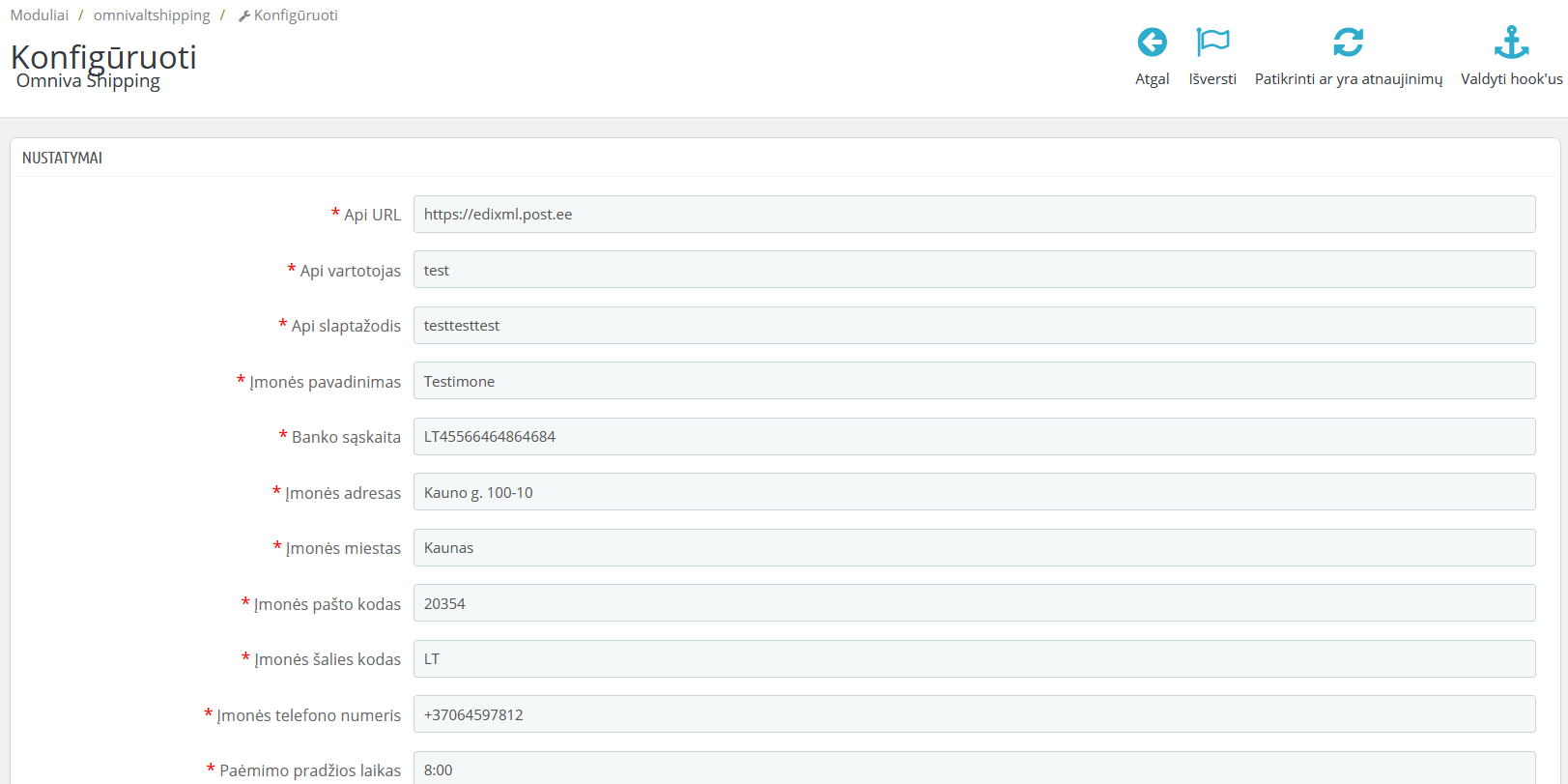Viewport: 1568px width, 784px height.
Task: Click the check-for-updates refresh icon
Action: (x=1349, y=43)
